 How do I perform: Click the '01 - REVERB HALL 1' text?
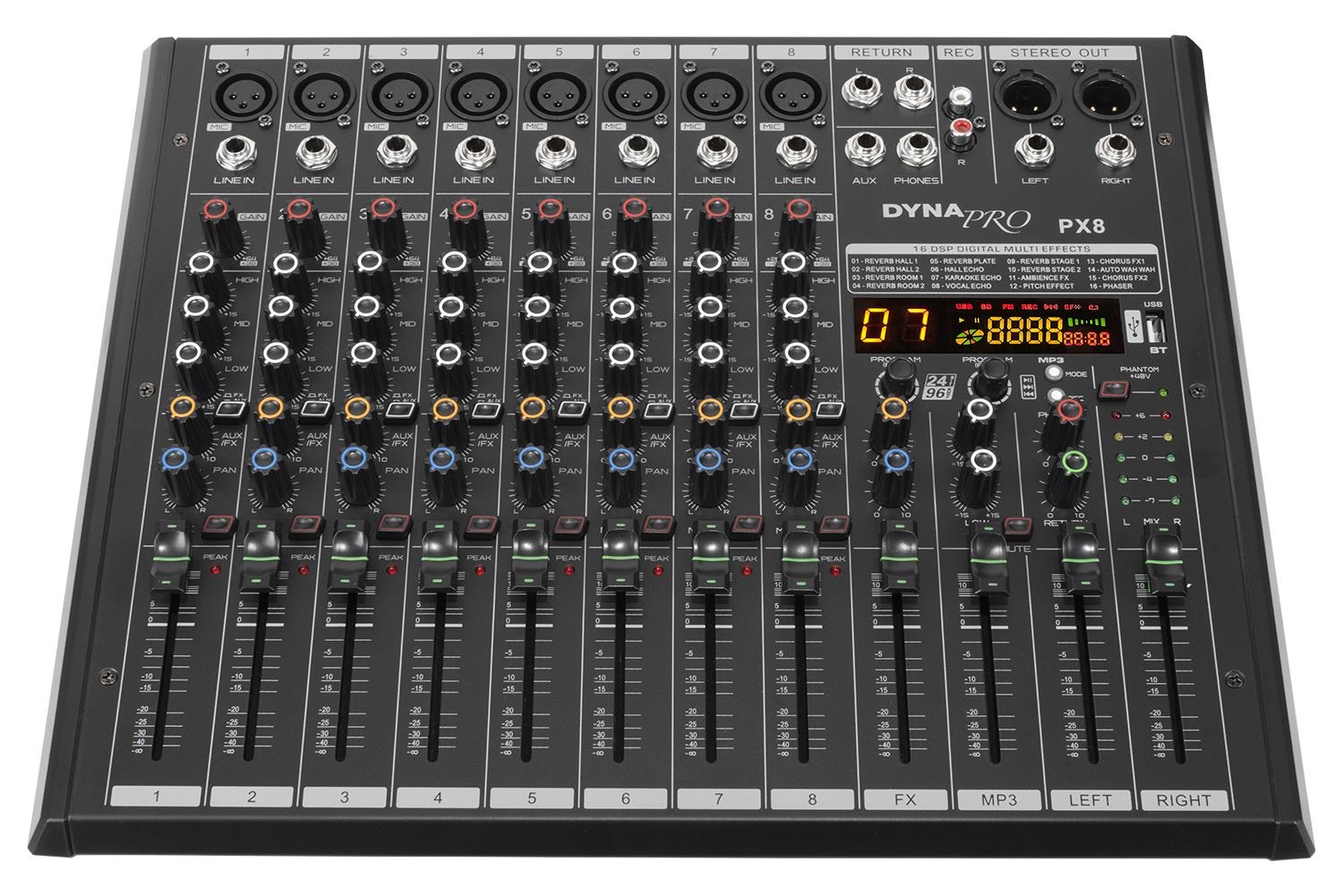(885, 261)
